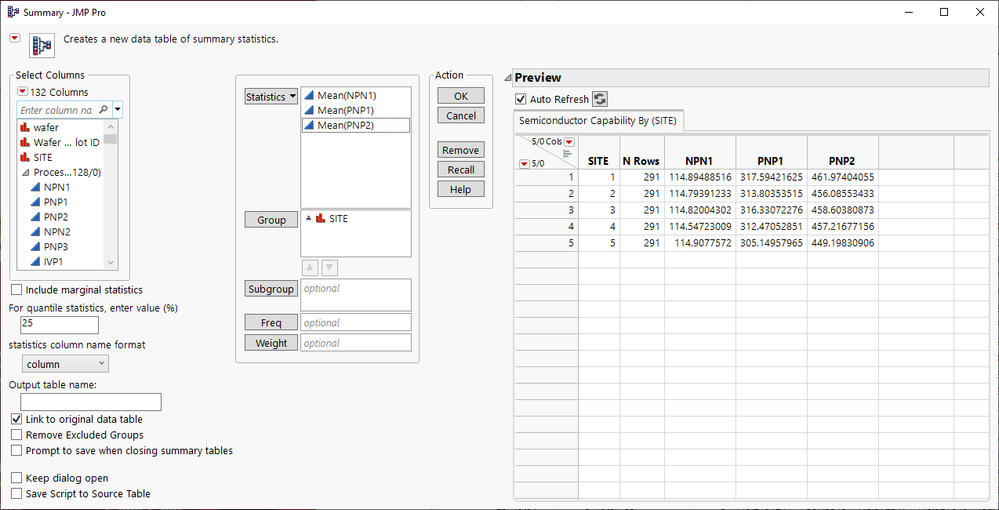
Task: Click the move up arrow under Group
Action: point(310,268)
